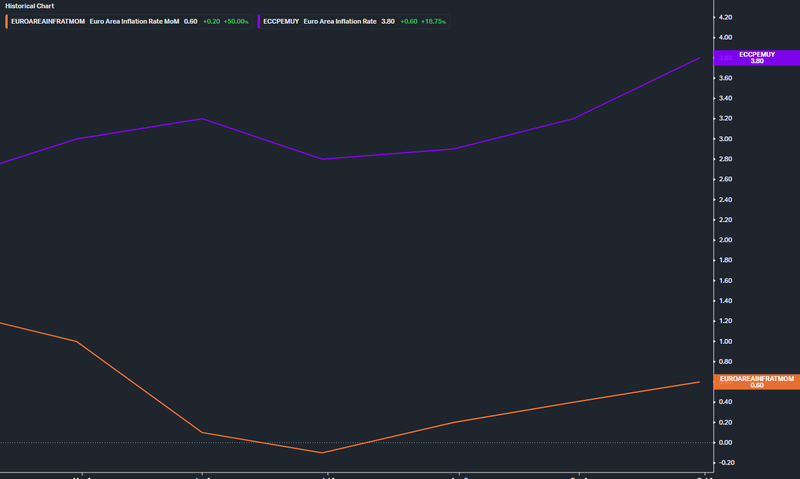Click the +0.60 change figure in legend
The width and height of the screenshot is (800, 479).
coord(409,21)
